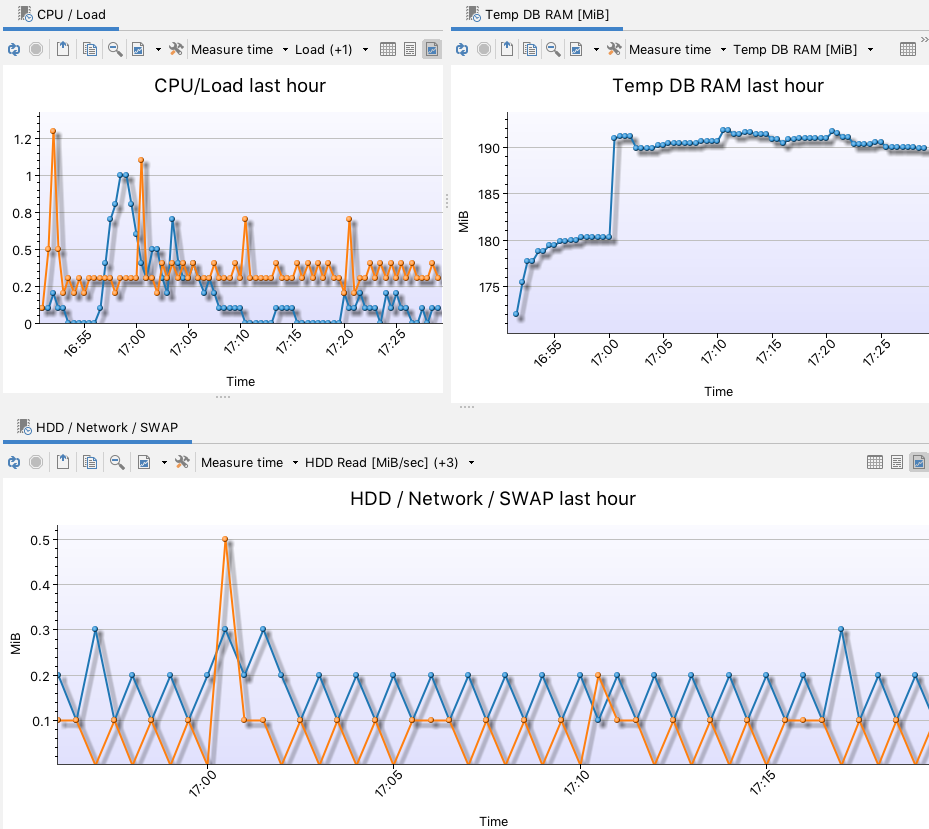Copy data from the CPU / Load panel
Viewport: 929px width, 829px height.
pyautogui.click(x=90, y=49)
